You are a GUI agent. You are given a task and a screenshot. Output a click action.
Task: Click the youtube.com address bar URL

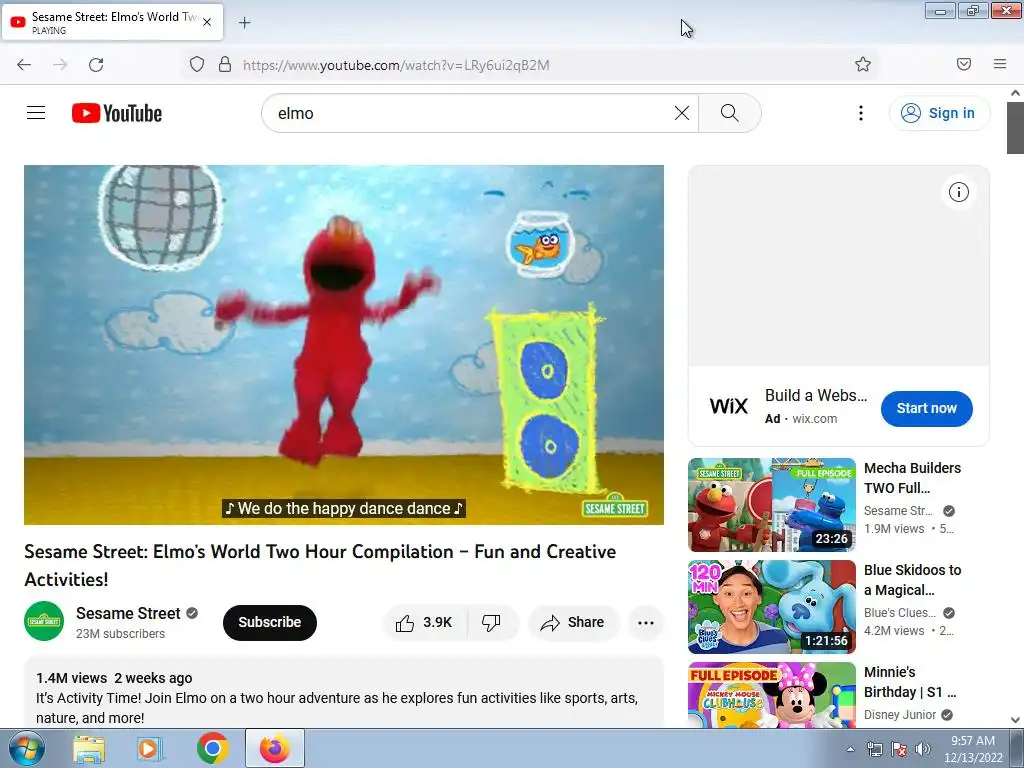pos(396,65)
